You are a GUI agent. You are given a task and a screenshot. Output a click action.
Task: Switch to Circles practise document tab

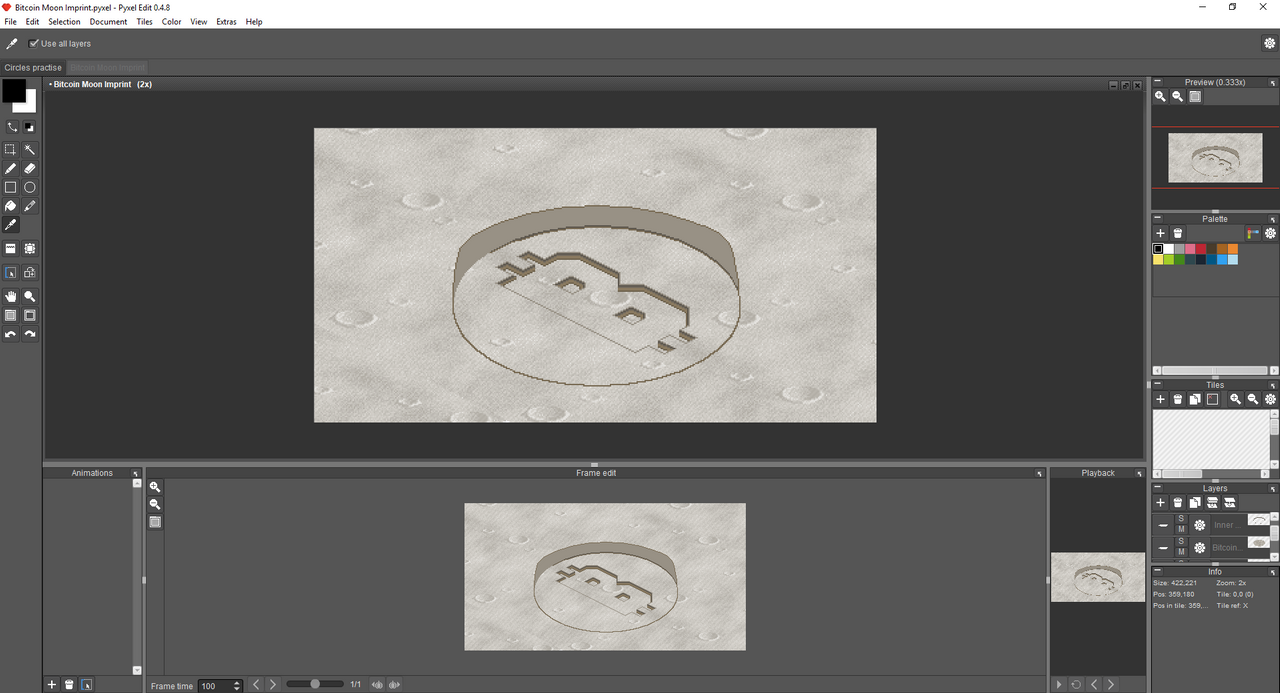click(x=33, y=67)
